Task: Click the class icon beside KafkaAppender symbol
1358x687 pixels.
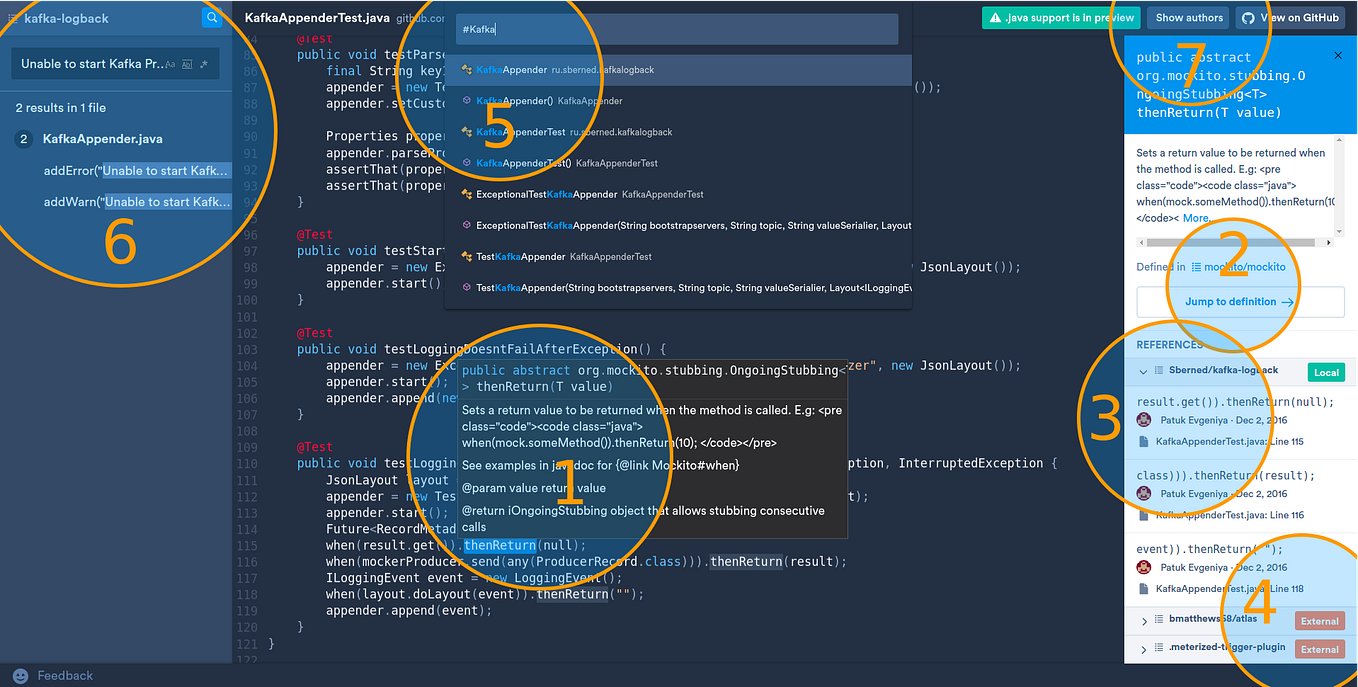Action: [468, 70]
